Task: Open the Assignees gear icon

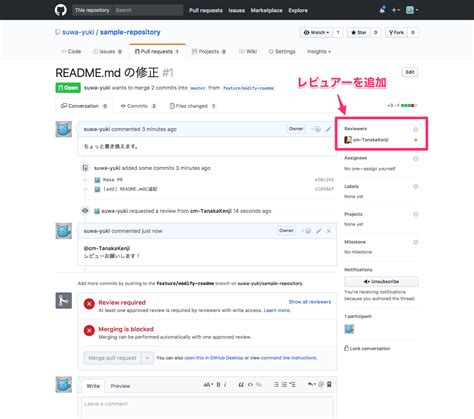Action: point(416,159)
